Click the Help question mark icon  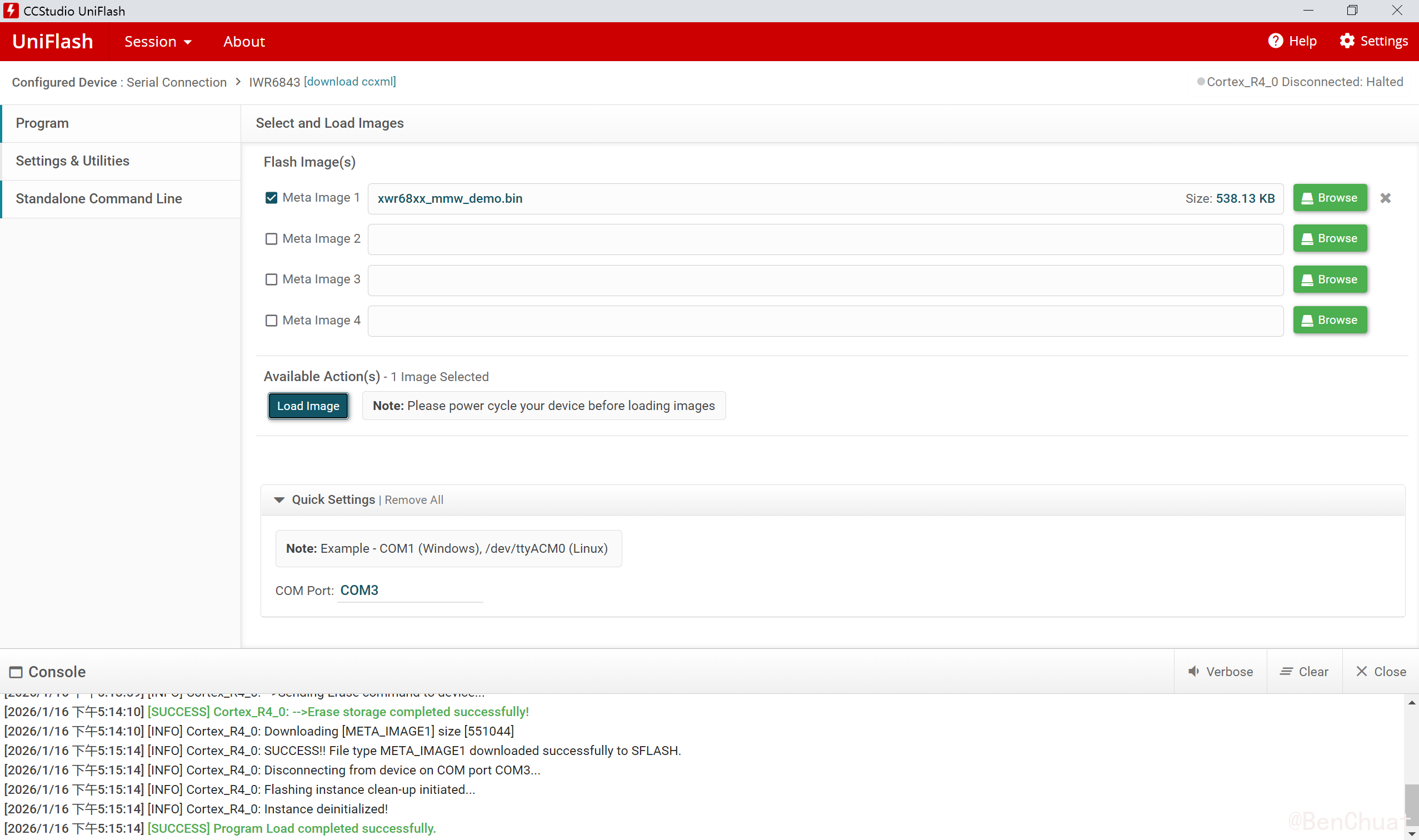[x=1275, y=41]
